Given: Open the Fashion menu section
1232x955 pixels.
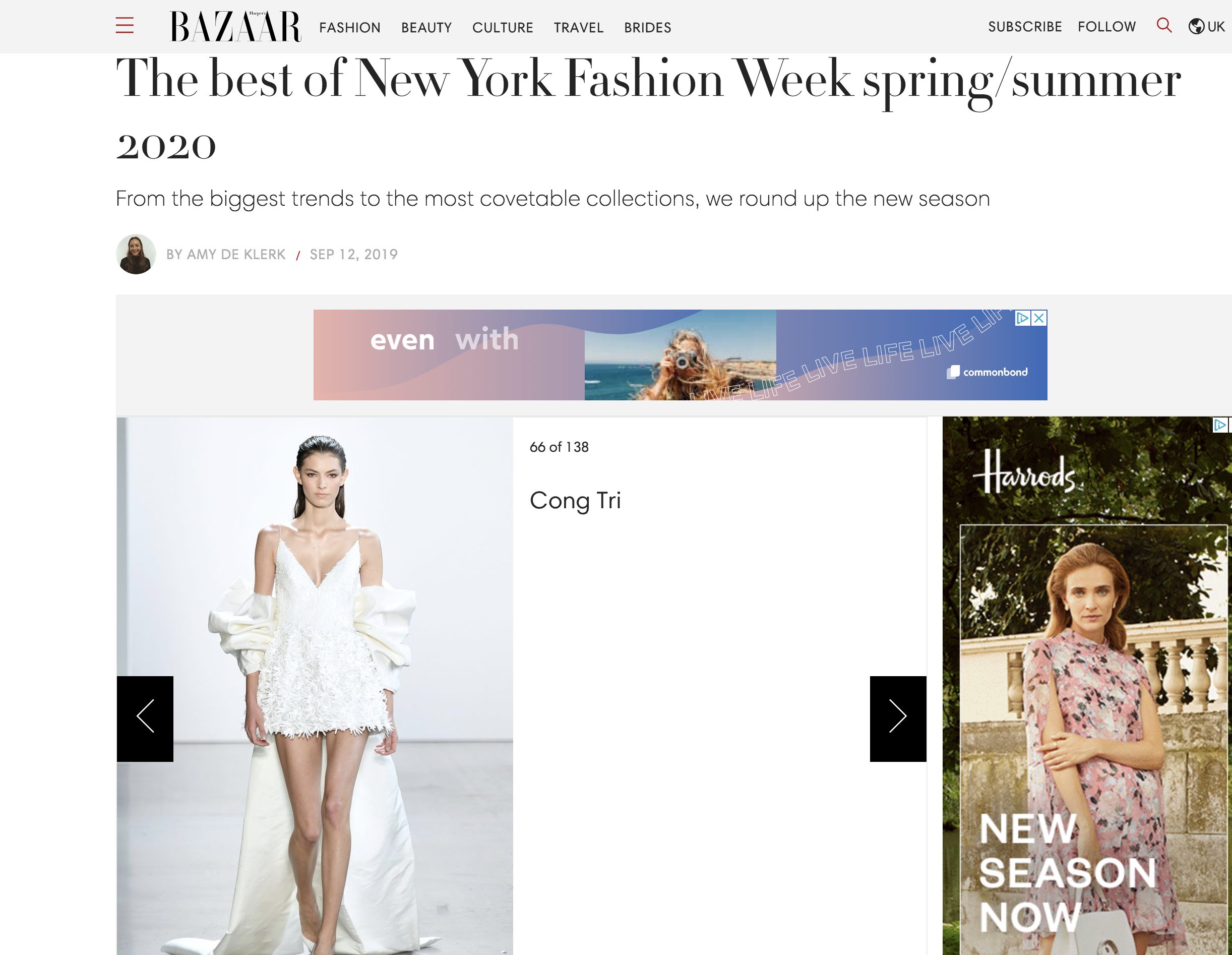Looking at the screenshot, I should coord(350,28).
